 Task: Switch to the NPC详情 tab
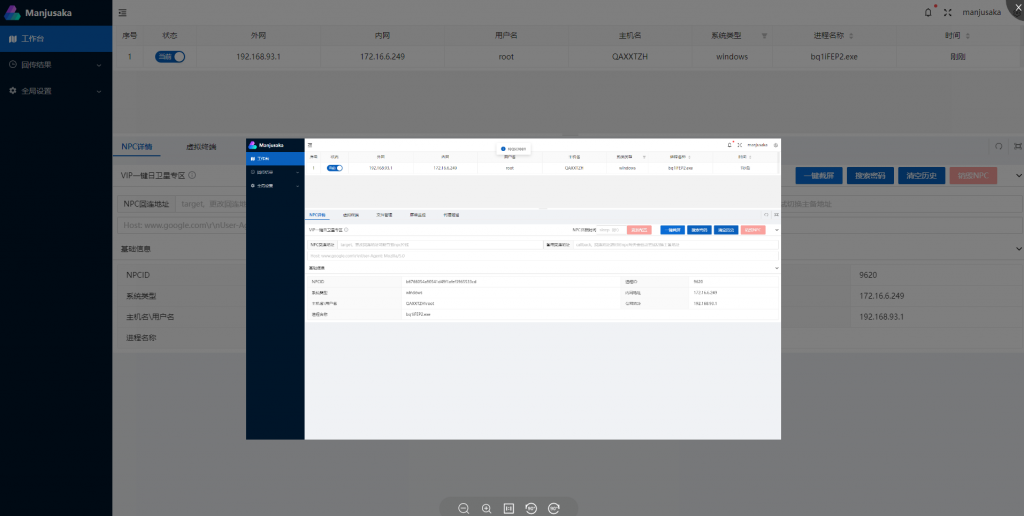point(137,146)
